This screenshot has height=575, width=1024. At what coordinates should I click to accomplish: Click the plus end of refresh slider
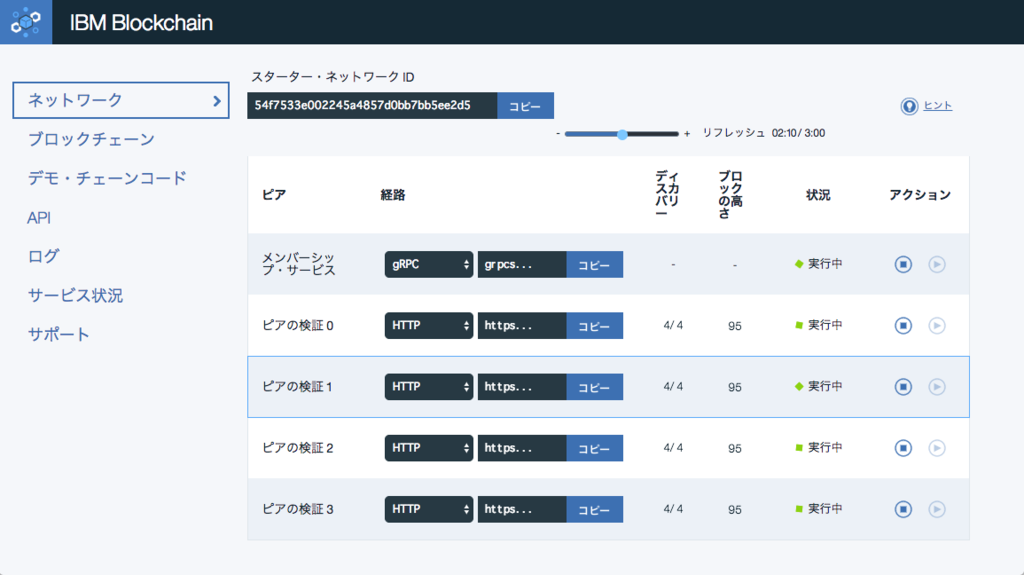tap(686, 133)
